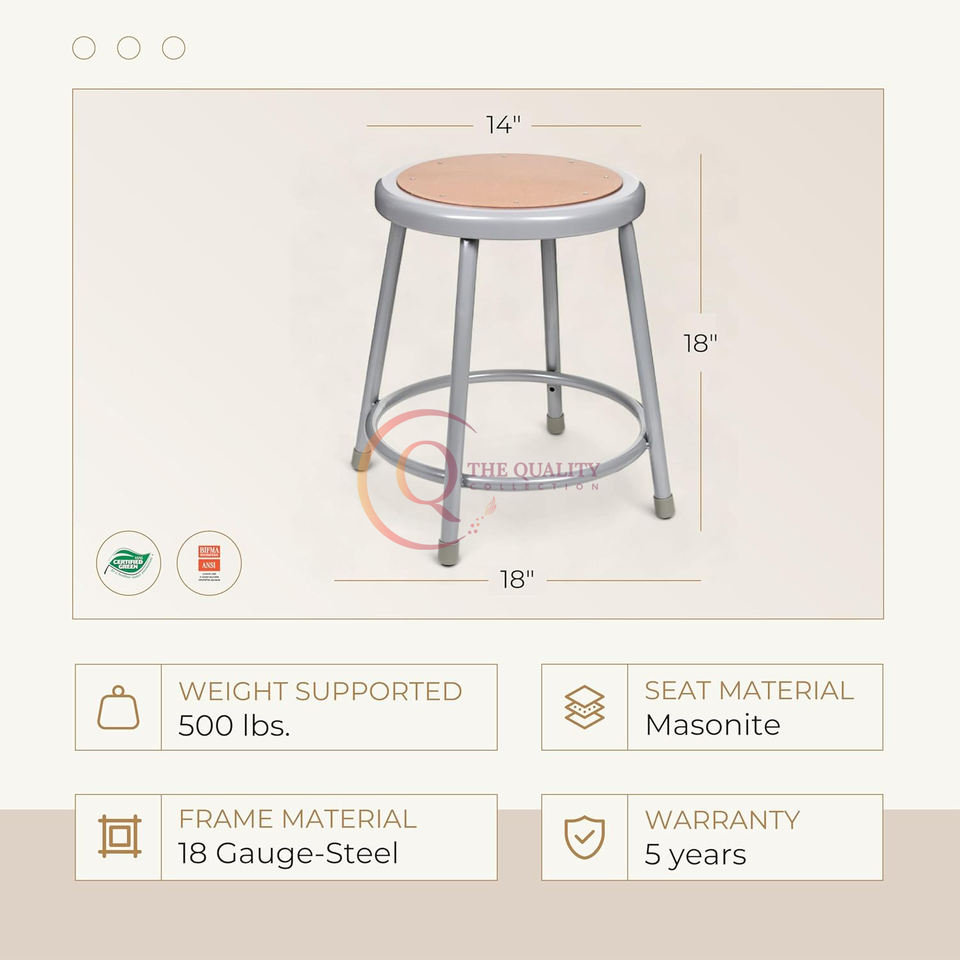Screen dimensions: 960x960
Task: Click the wooden stool seat top
Action: click(510, 181)
